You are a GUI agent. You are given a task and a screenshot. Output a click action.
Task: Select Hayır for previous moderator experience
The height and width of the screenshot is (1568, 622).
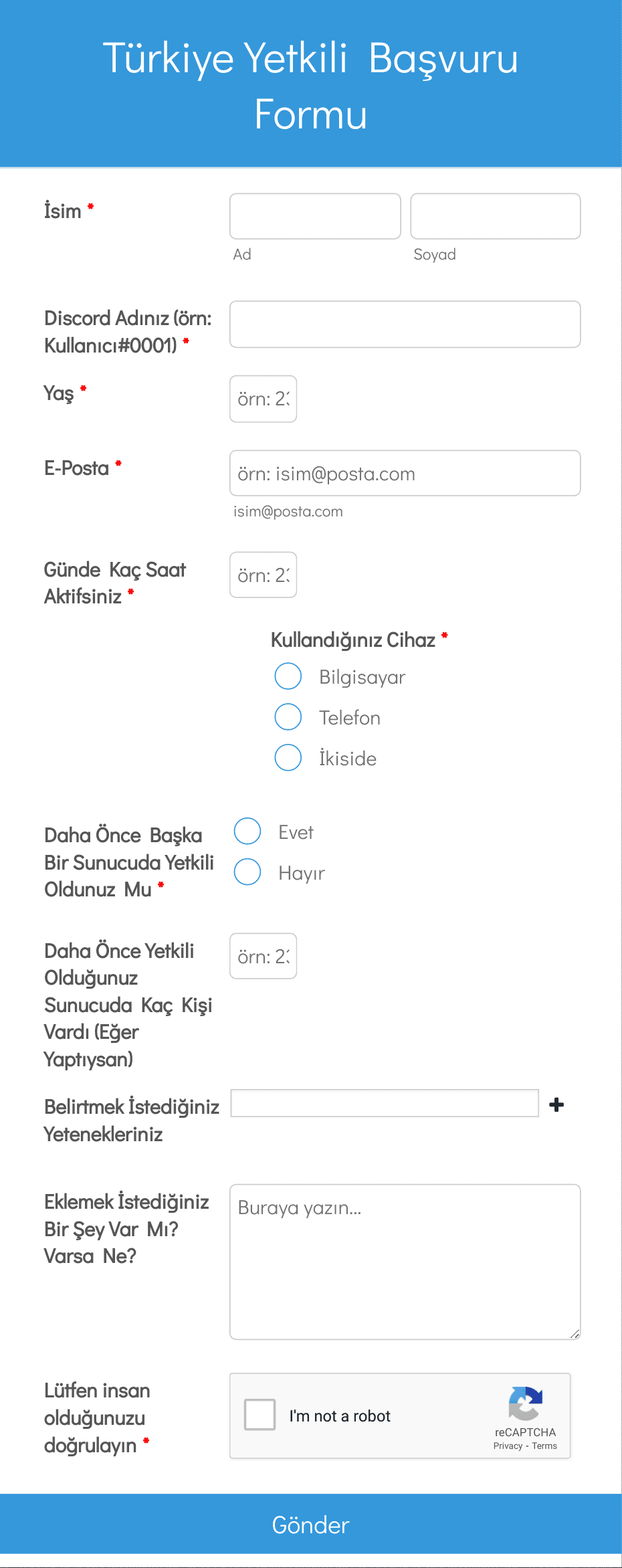pos(247,872)
